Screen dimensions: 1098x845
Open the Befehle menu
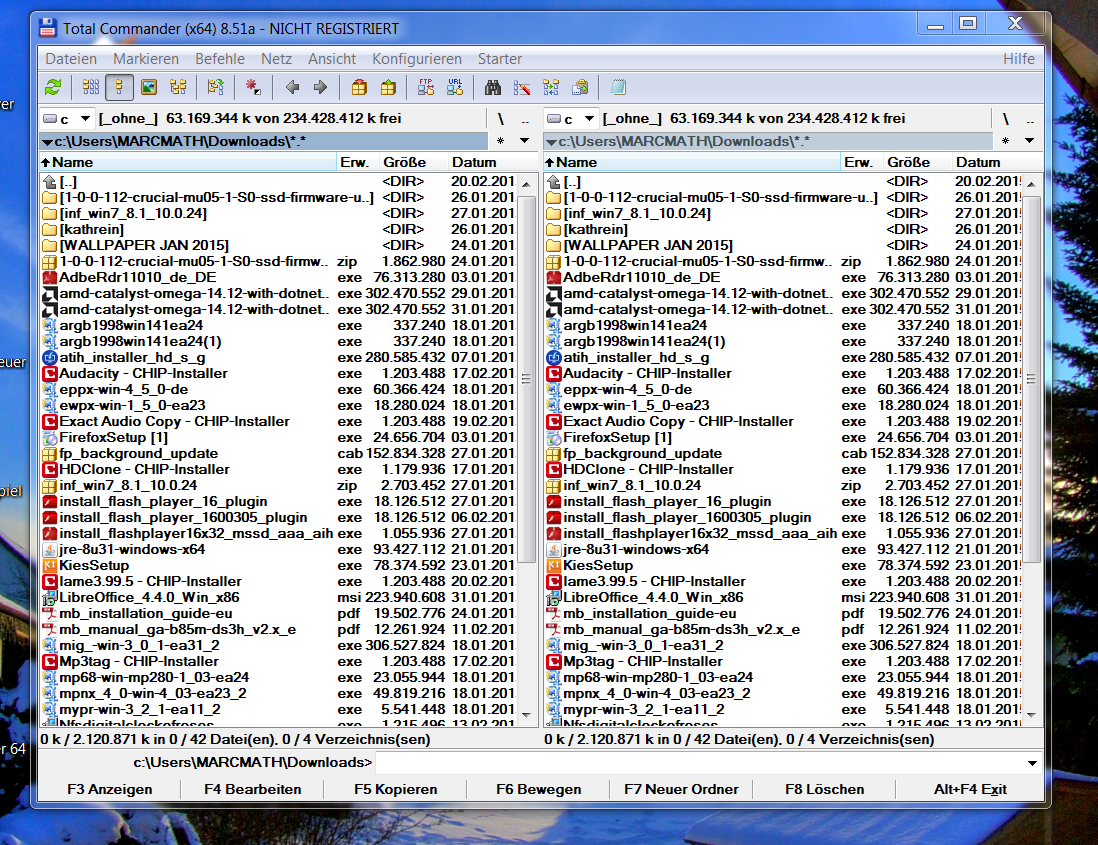click(220, 59)
